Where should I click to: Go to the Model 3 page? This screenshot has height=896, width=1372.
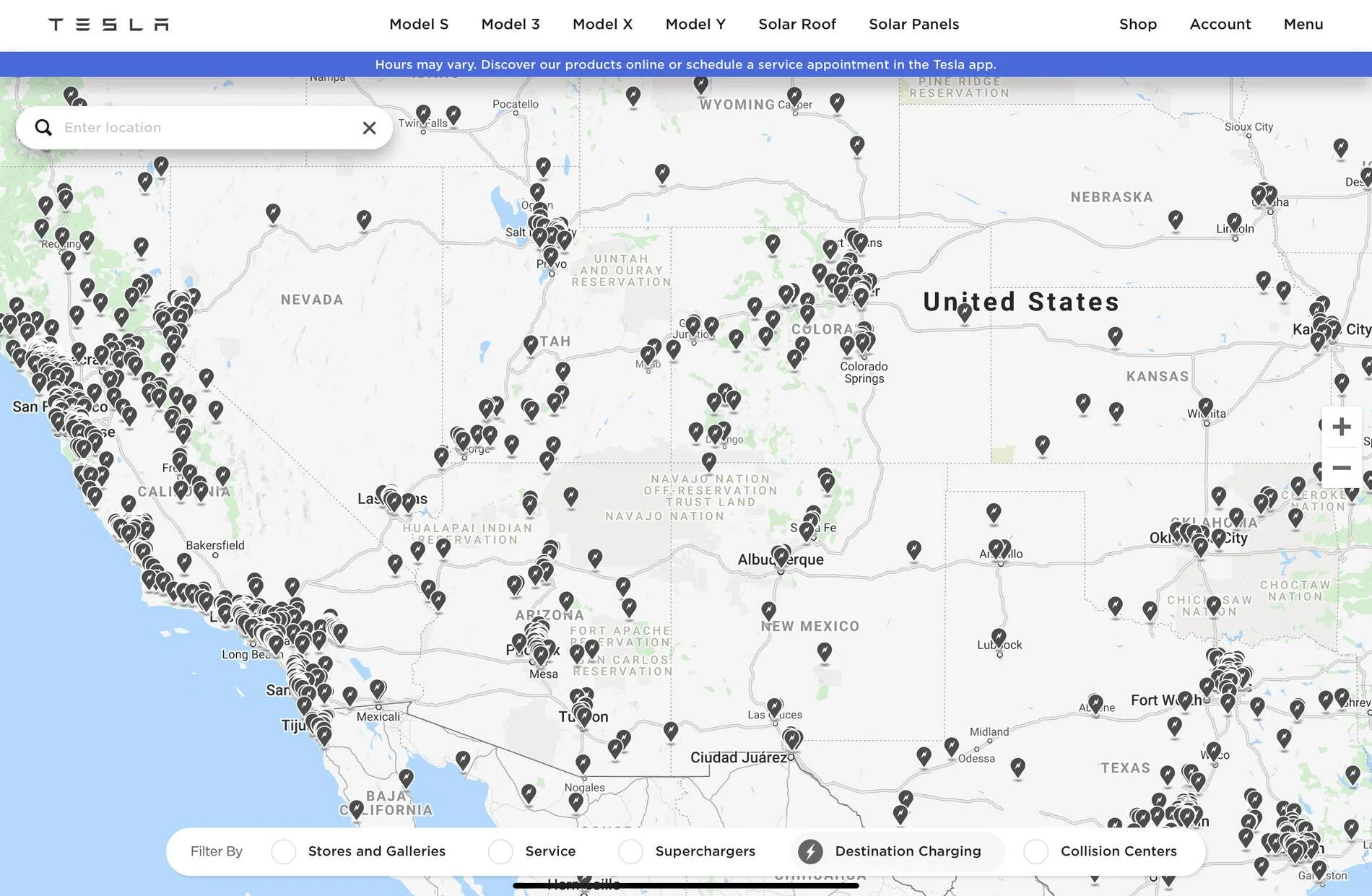tap(511, 25)
